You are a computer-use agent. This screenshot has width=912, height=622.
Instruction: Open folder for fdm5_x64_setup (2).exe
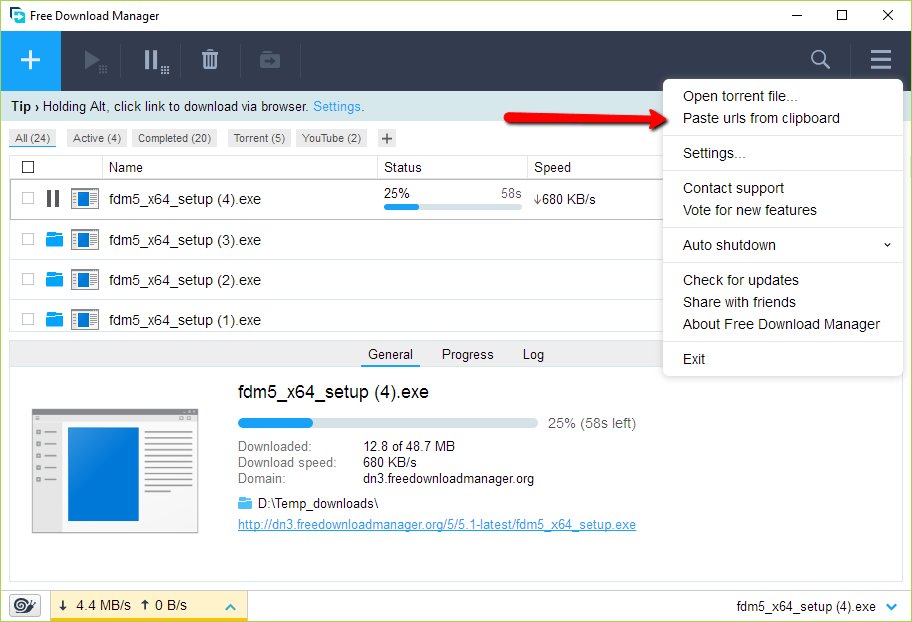click(54, 279)
